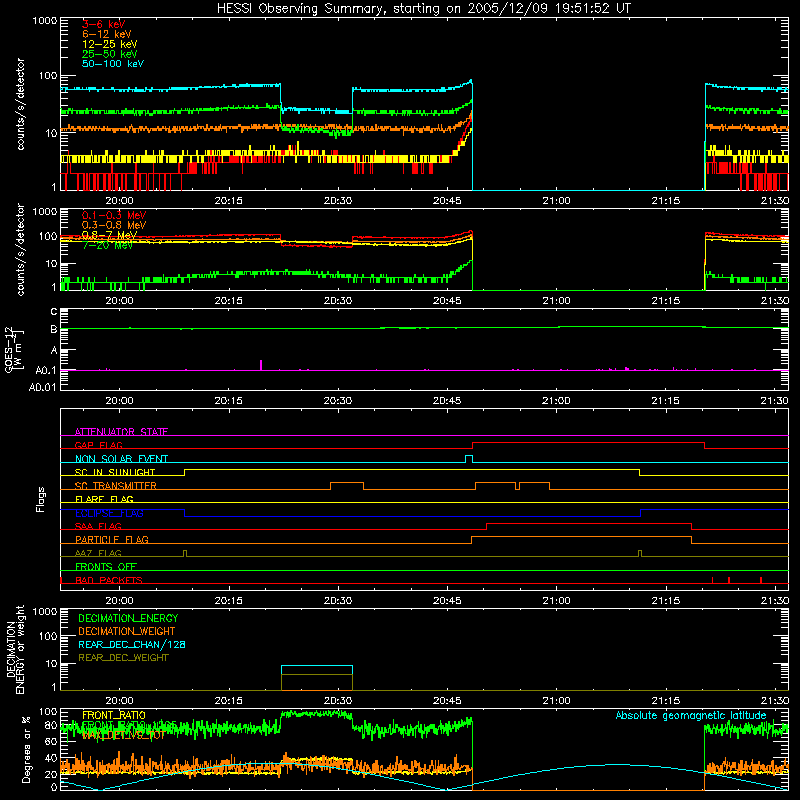Click 20:30 tick label under decimation panel
The height and width of the screenshot is (800, 800).
[x=338, y=701]
